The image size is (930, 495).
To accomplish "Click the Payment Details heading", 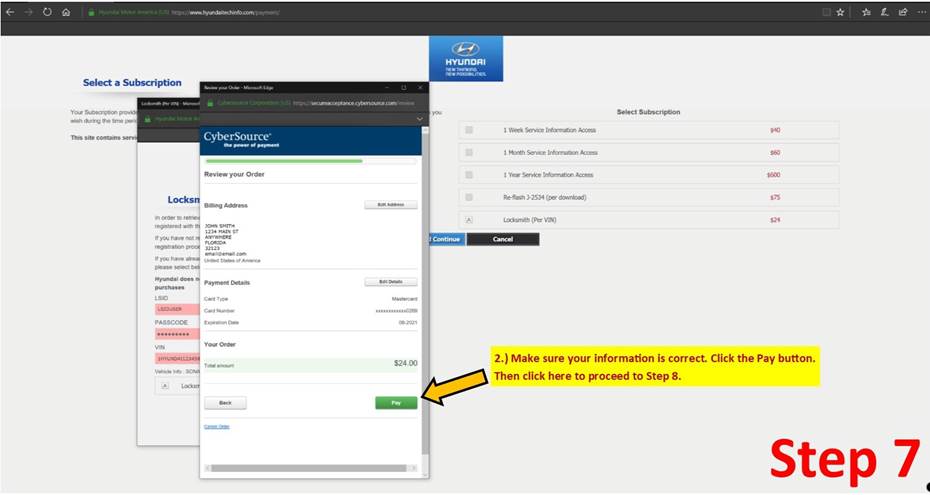I will (227, 283).
